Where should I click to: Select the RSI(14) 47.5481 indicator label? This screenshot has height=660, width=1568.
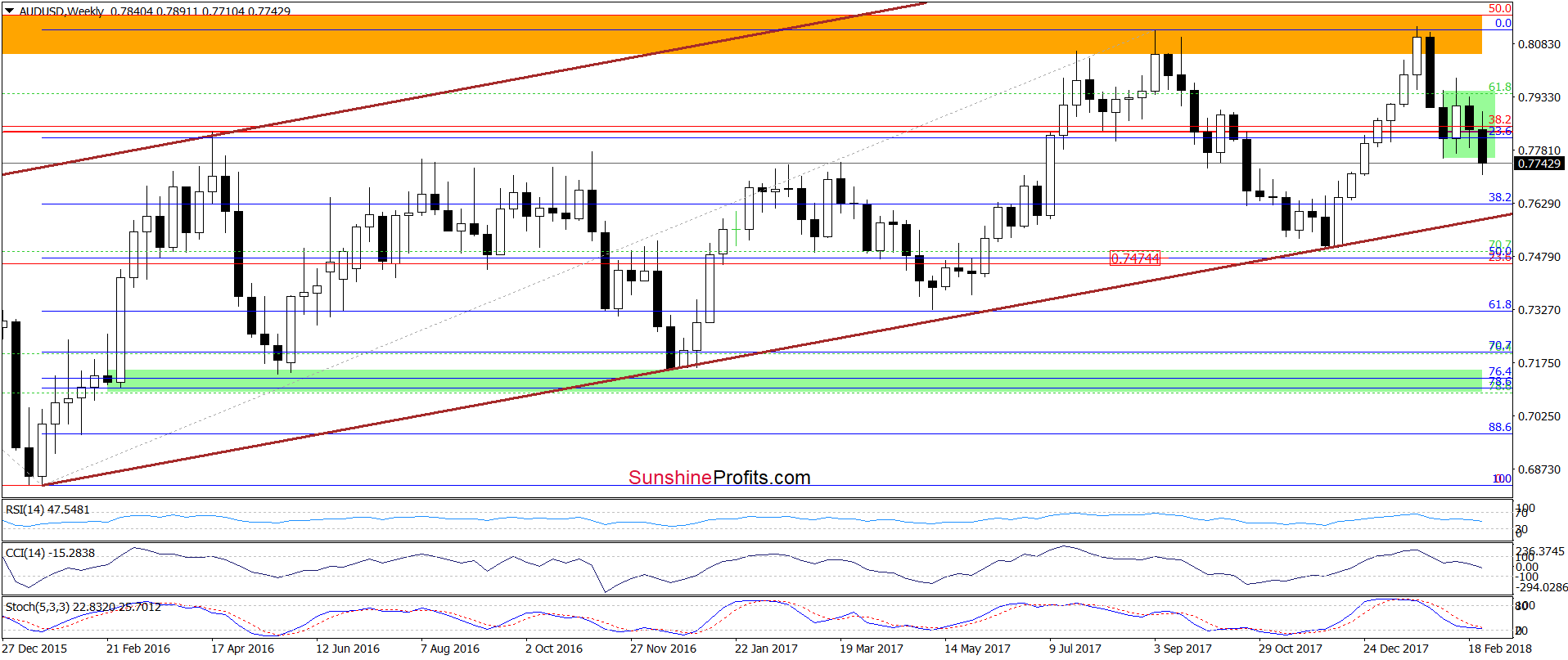click(x=47, y=510)
